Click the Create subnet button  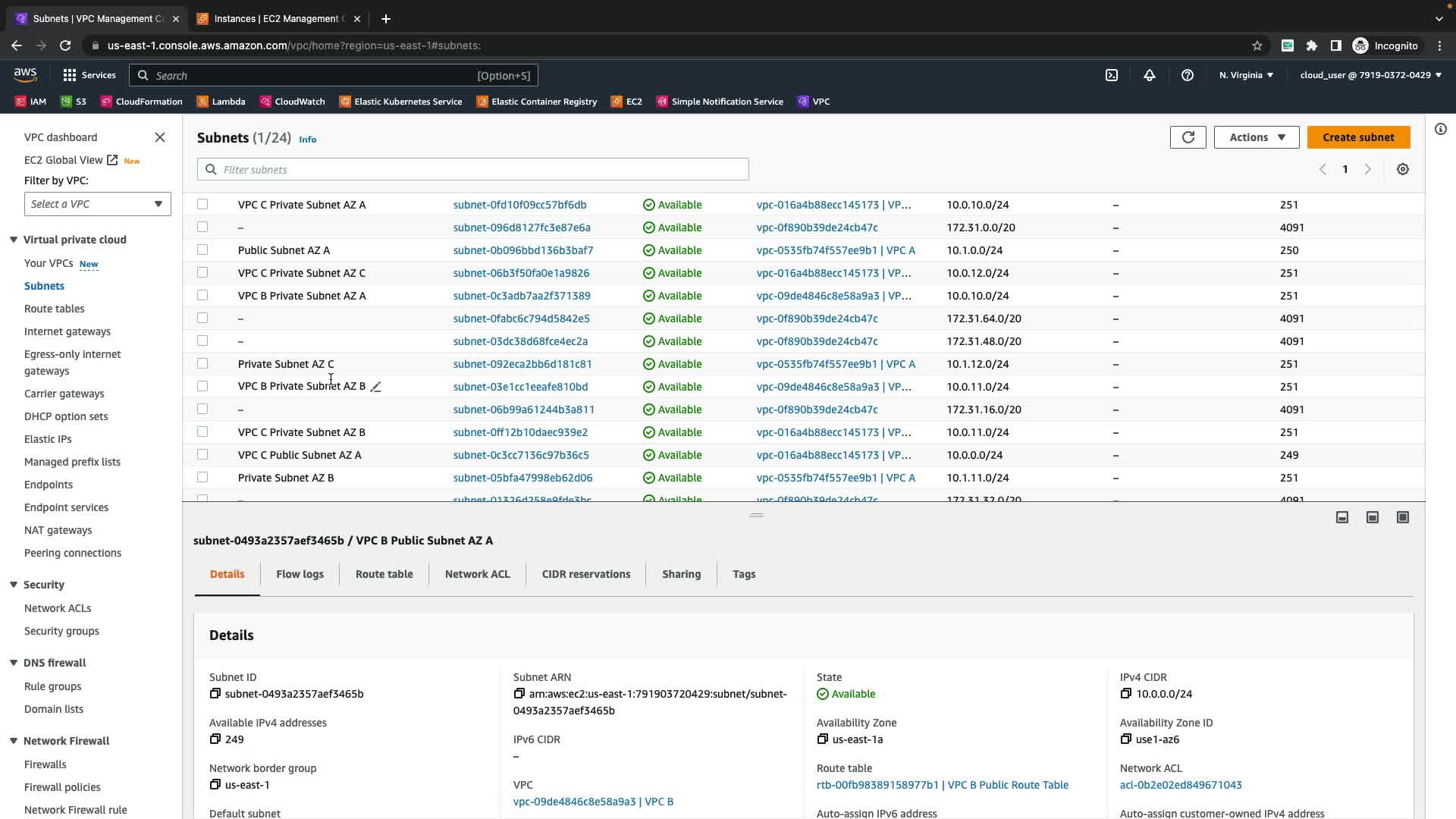point(1357,137)
